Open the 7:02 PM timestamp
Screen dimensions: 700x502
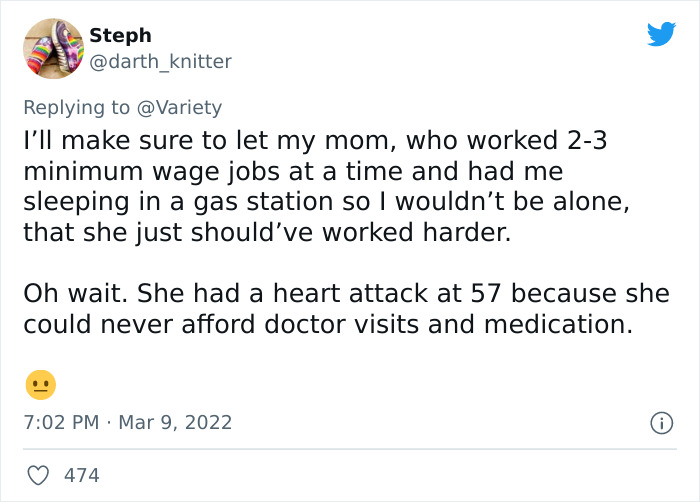click(x=60, y=422)
